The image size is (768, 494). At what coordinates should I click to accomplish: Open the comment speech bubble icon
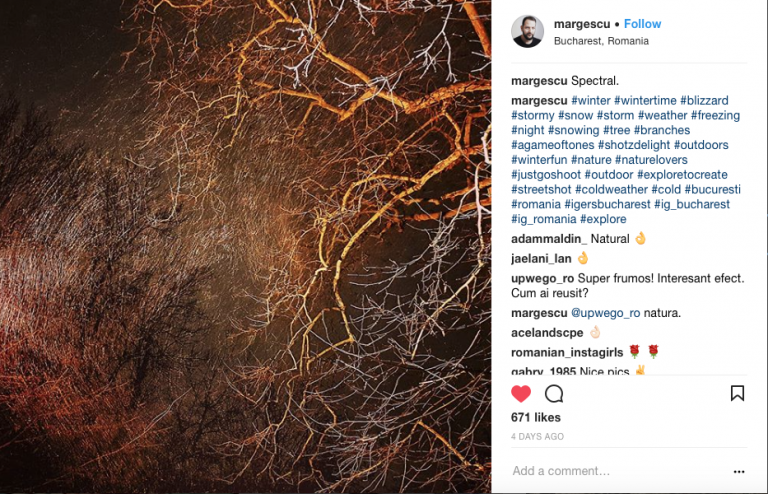(x=554, y=394)
